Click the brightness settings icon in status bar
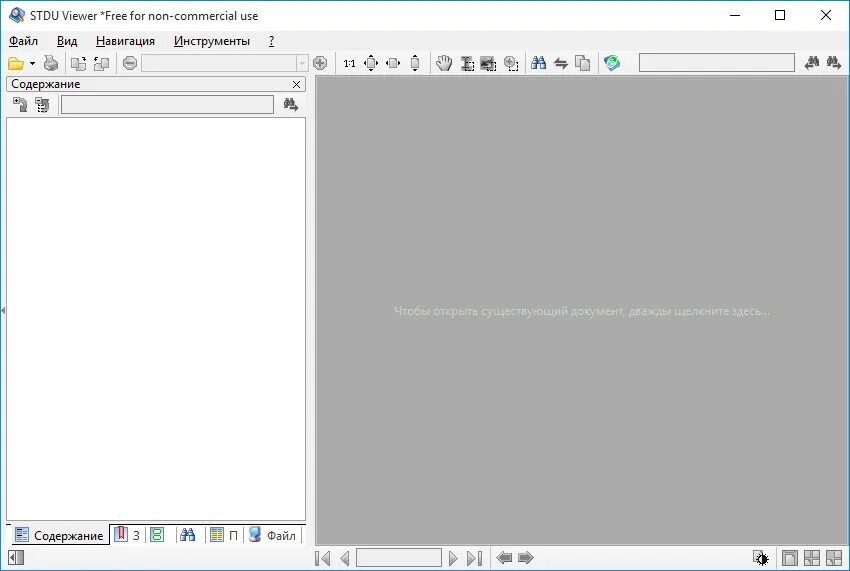The image size is (850, 571). click(761, 558)
